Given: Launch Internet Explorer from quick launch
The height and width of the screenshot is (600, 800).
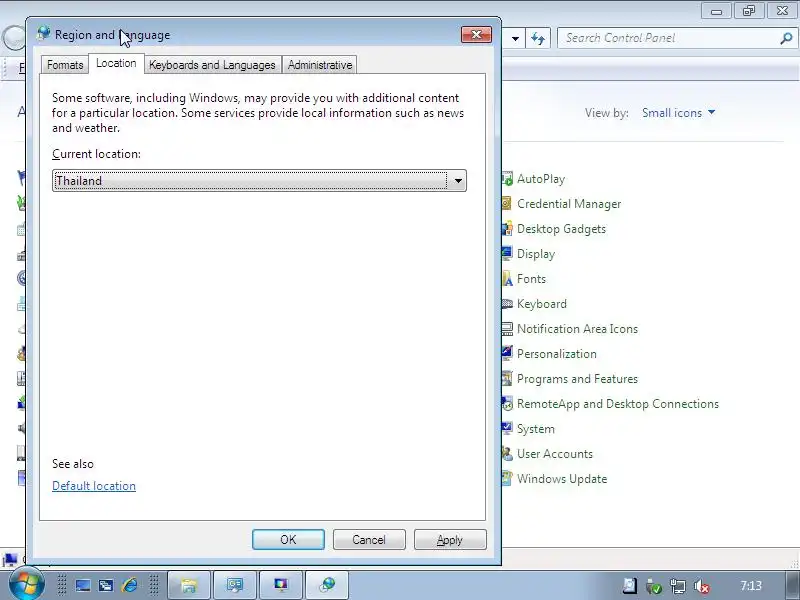Looking at the screenshot, I should (x=130, y=585).
